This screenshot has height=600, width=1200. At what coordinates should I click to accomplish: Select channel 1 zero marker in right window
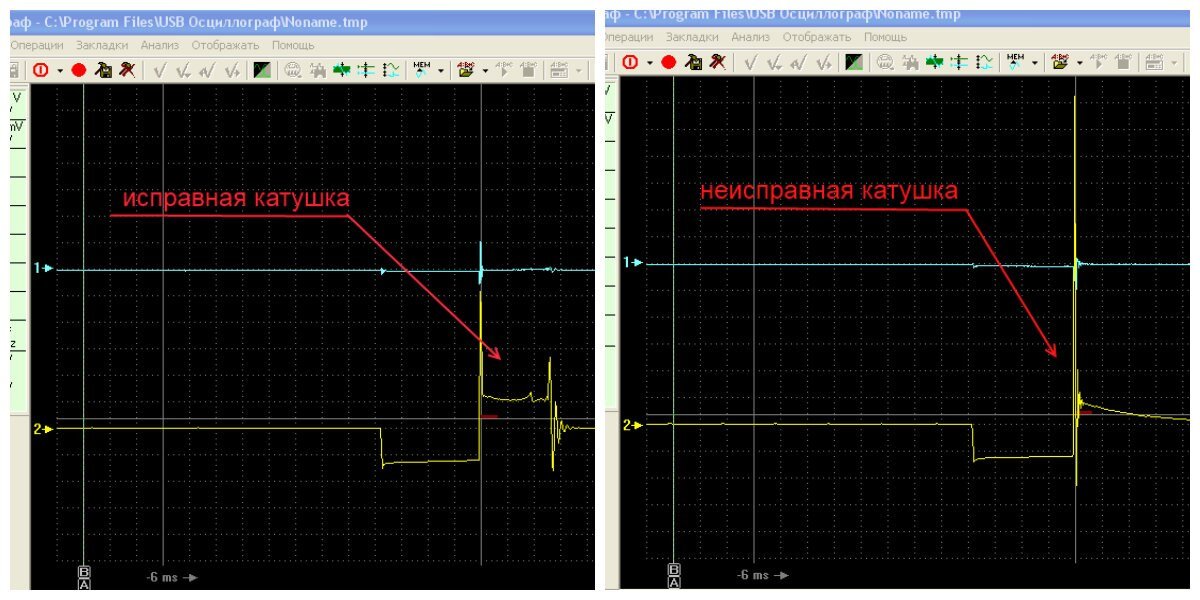click(x=632, y=262)
